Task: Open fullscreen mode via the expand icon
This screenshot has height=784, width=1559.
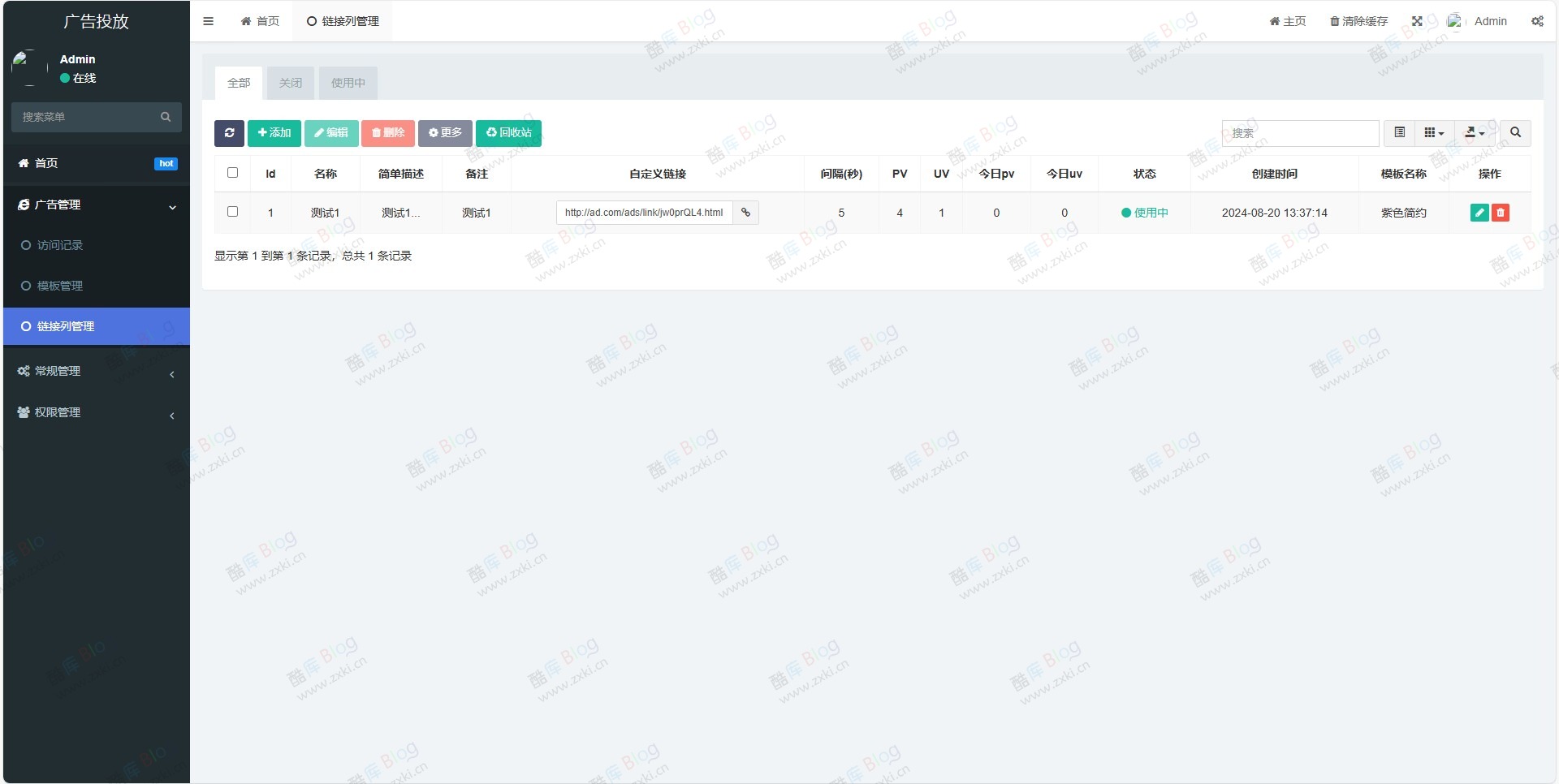Action: coord(1418,21)
